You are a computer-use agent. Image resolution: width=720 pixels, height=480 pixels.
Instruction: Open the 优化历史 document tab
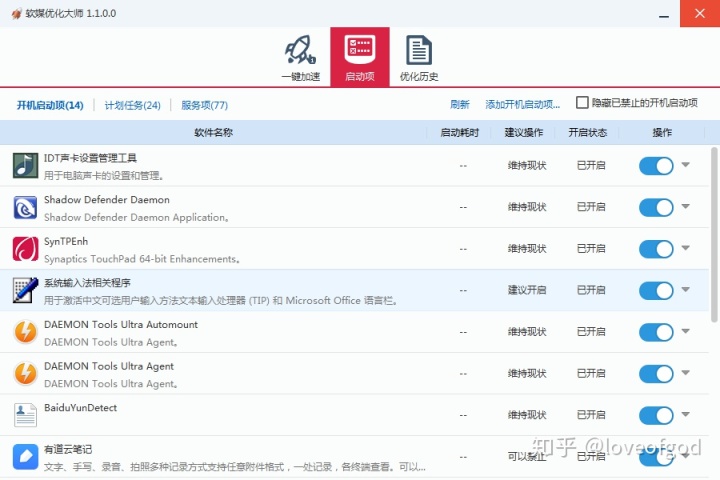point(419,57)
